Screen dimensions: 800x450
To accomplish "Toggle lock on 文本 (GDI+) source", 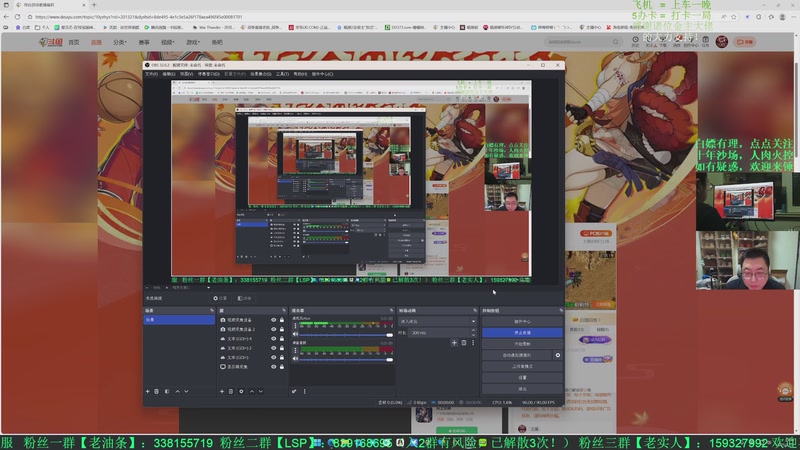I will [282, 357].
